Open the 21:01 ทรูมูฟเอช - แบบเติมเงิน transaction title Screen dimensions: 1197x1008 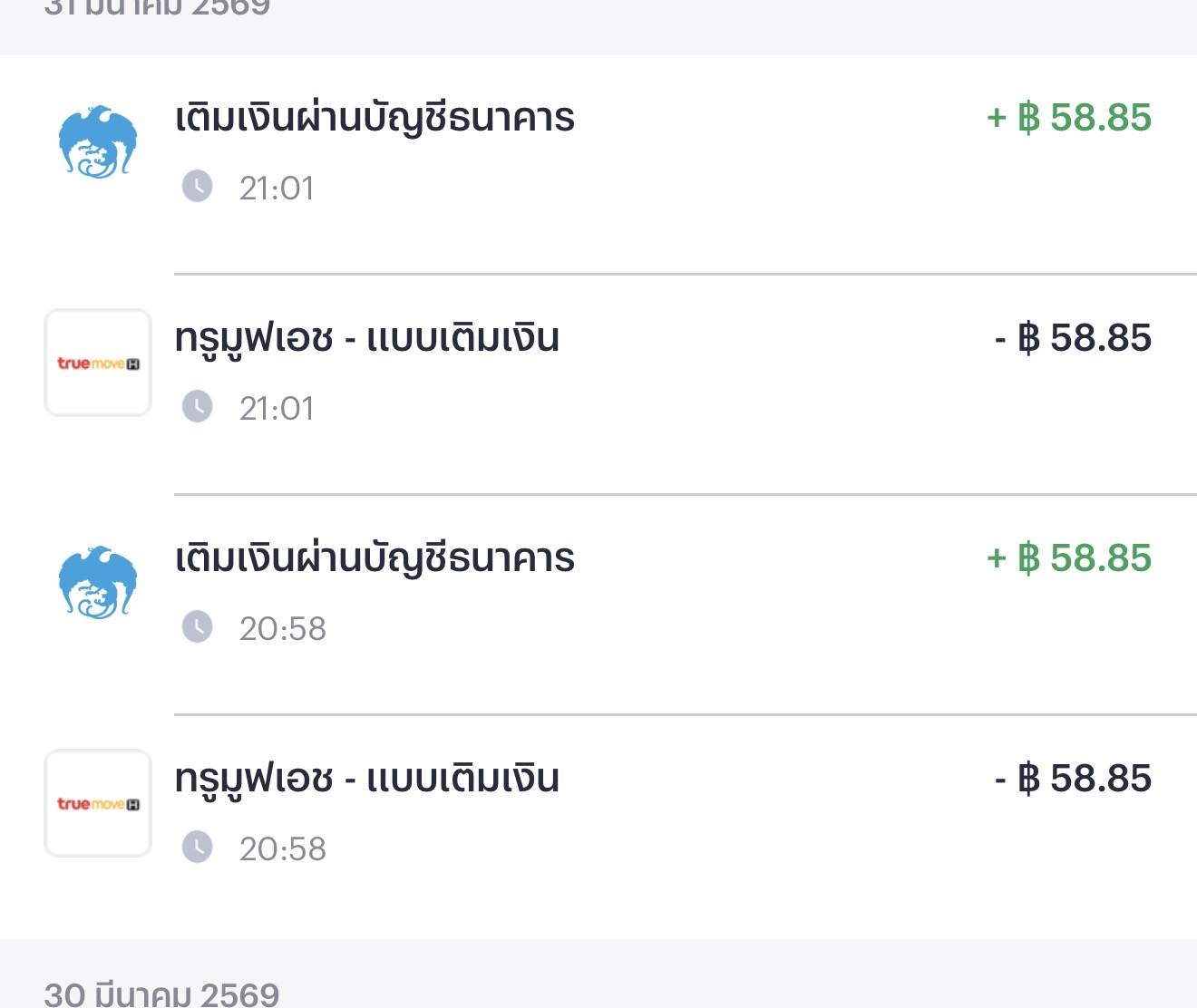click(367, 339)
